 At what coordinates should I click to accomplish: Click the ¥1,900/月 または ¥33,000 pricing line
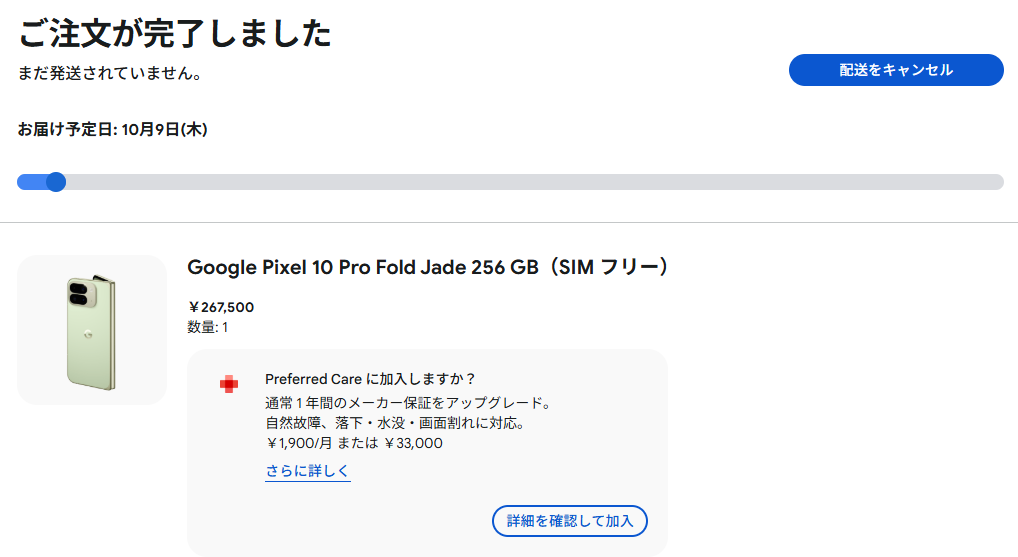click(354, 443)
